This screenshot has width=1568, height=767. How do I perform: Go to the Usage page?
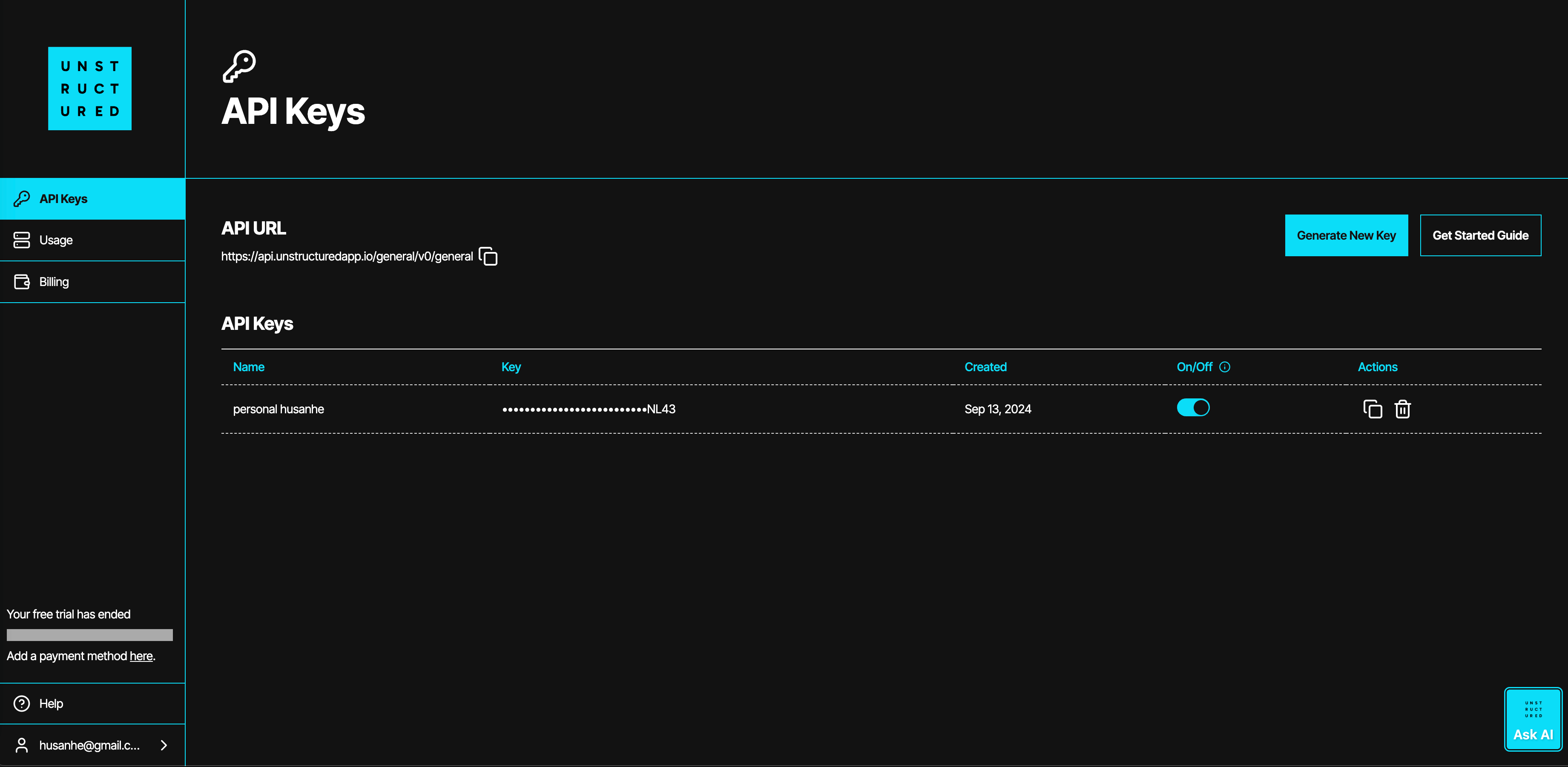coord(92,240)
